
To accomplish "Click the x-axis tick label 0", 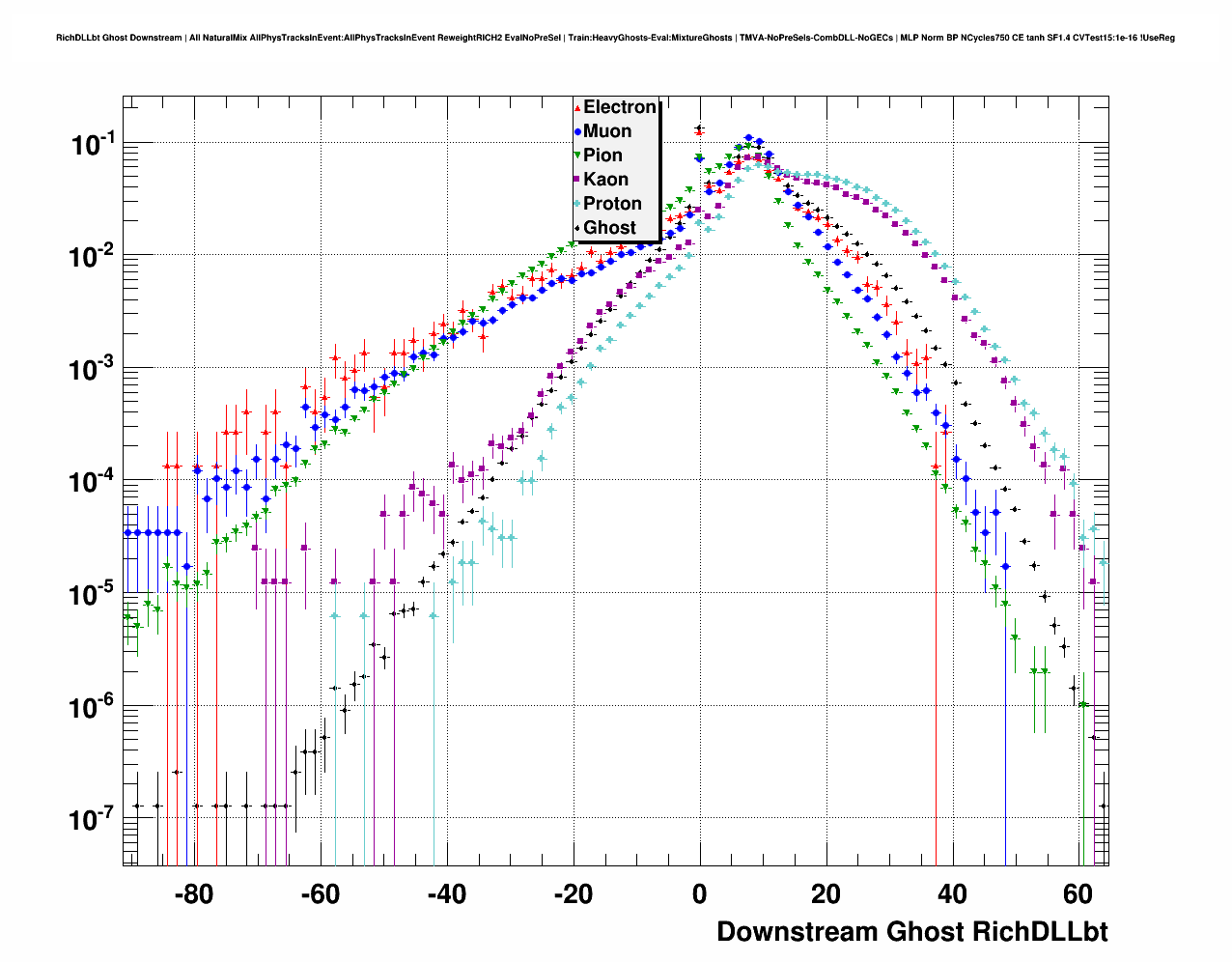I will 699,894.
